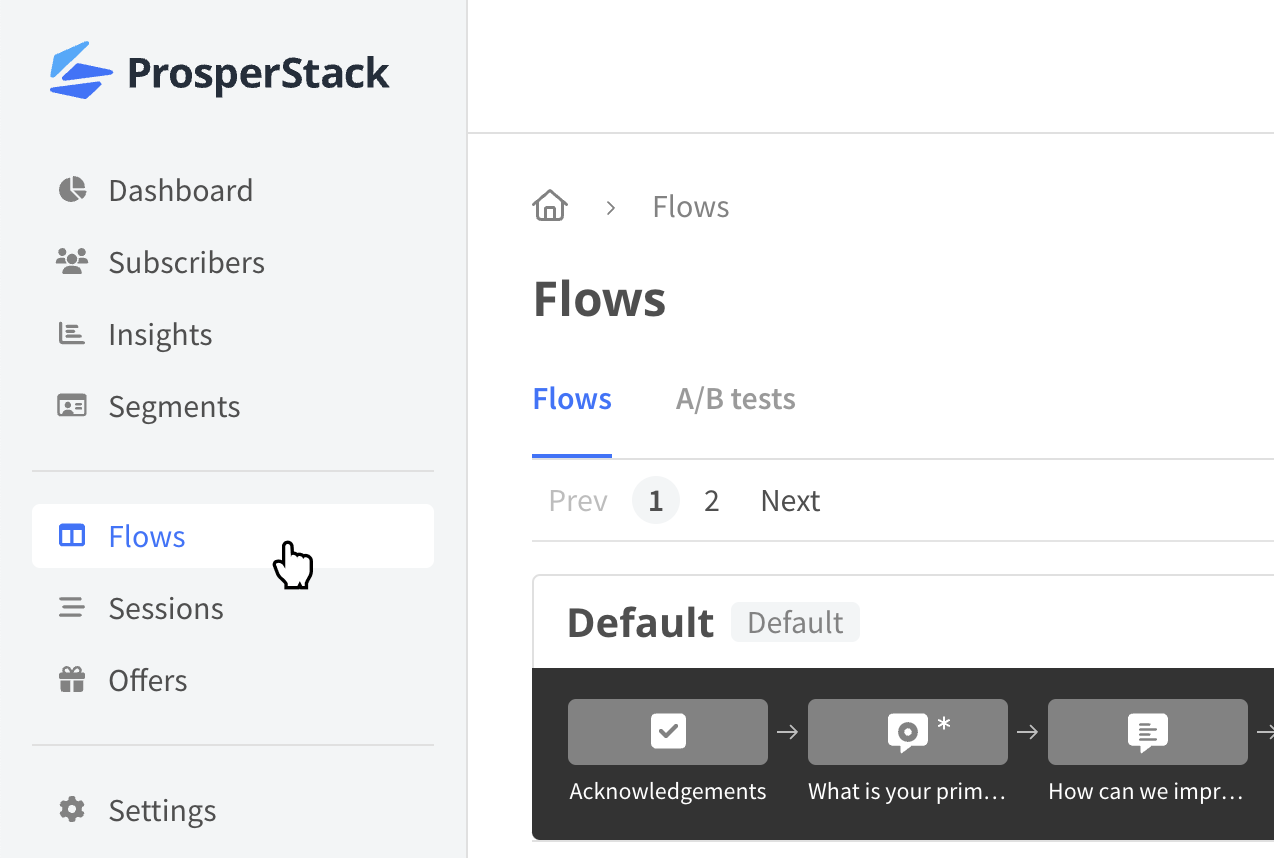Click the 'How can we impr...' feedback step
This screenshot has height=858, width=1274.
tap(1147, 731)
